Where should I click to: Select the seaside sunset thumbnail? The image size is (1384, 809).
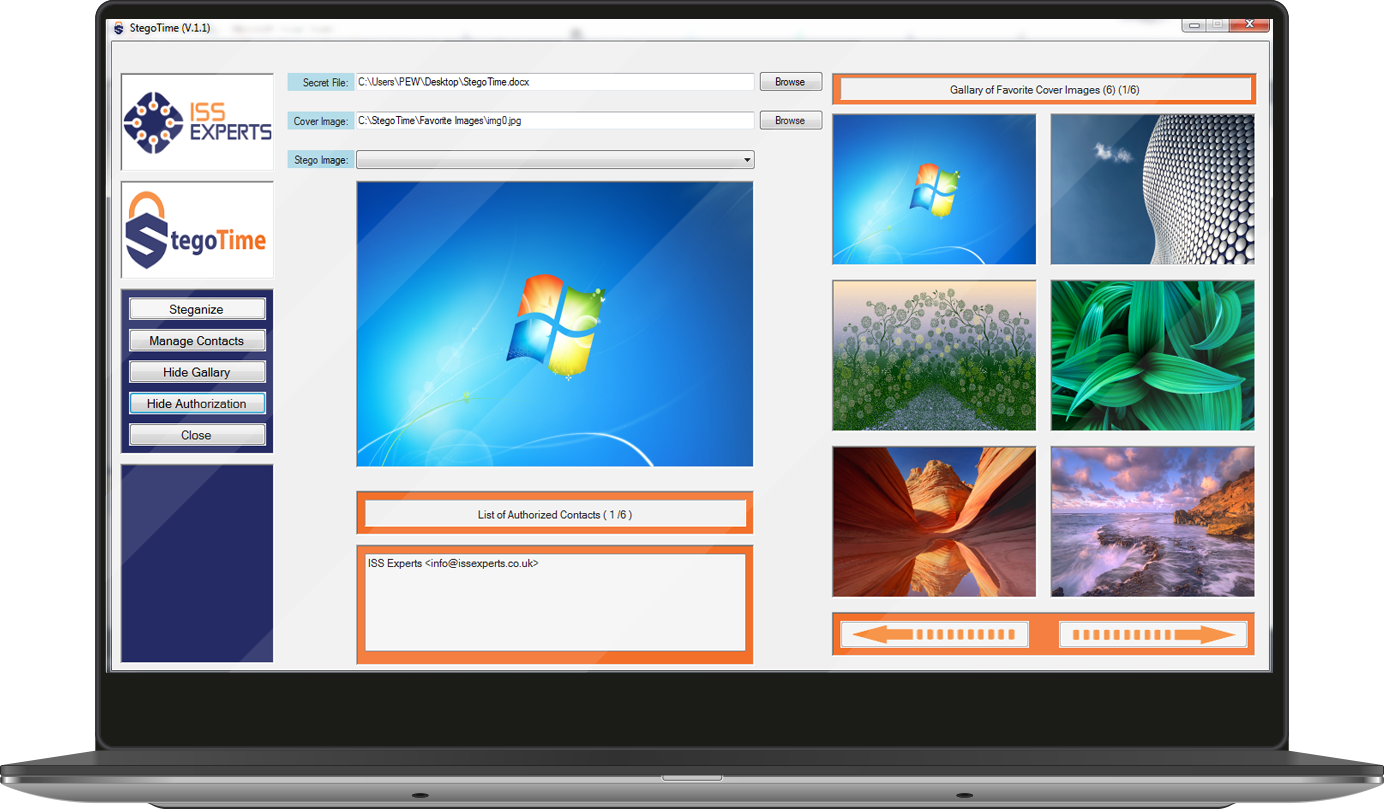click(x=1152, y=521)
